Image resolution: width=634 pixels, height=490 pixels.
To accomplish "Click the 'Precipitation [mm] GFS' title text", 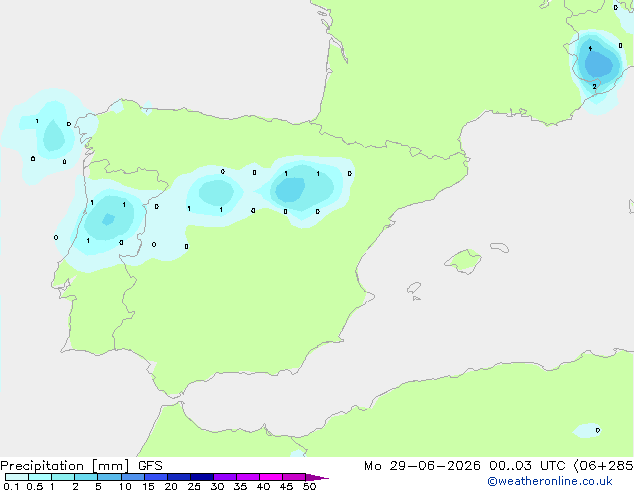I will pos(81,466).
